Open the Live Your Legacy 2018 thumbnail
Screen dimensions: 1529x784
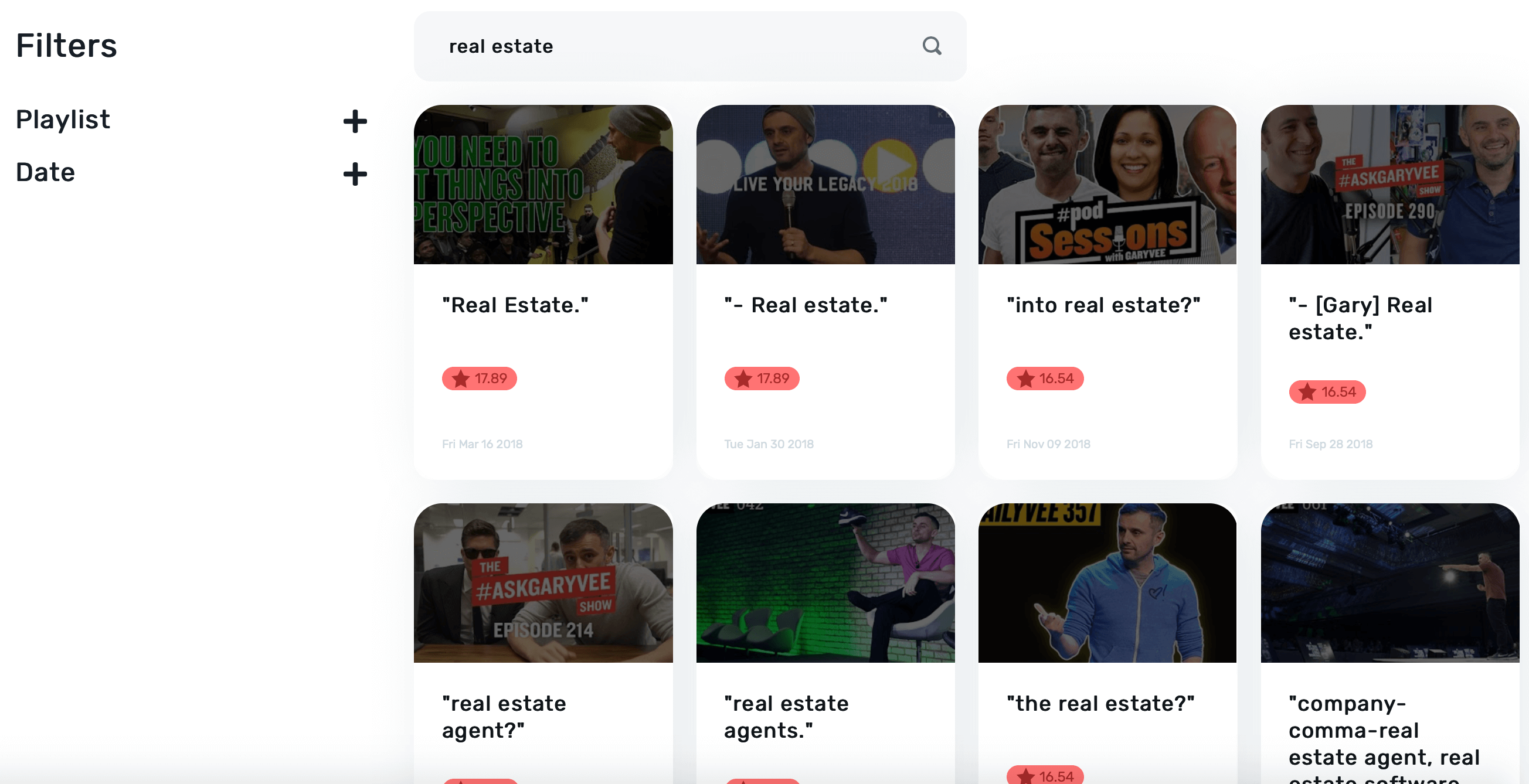pos(825,185)
